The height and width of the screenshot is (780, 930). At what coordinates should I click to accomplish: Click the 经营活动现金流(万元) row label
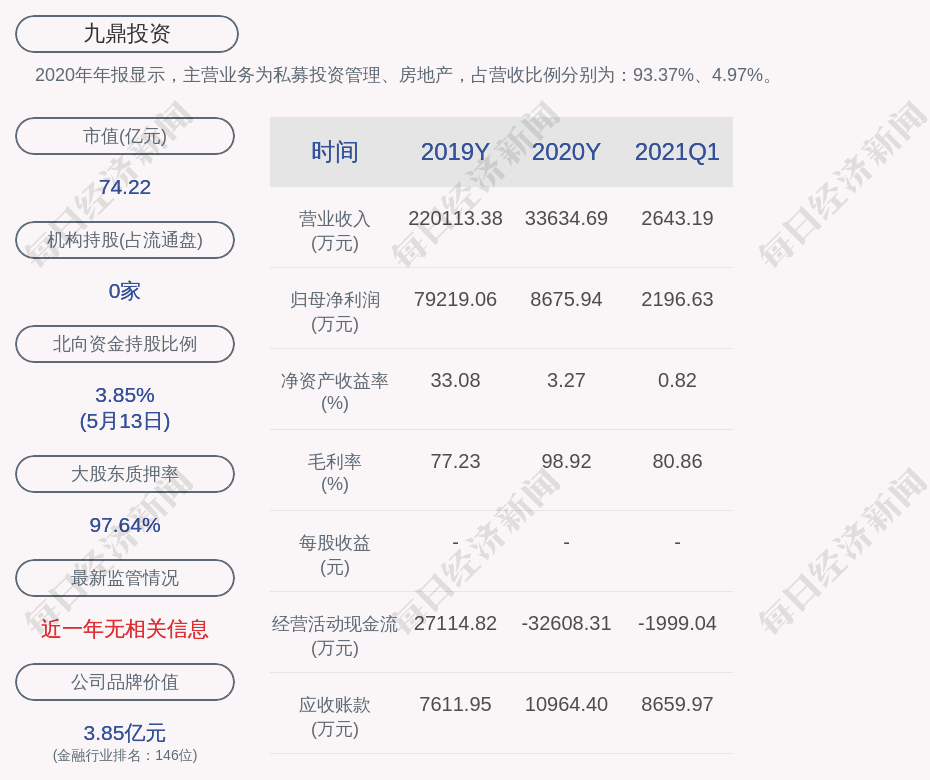[335, 636]
